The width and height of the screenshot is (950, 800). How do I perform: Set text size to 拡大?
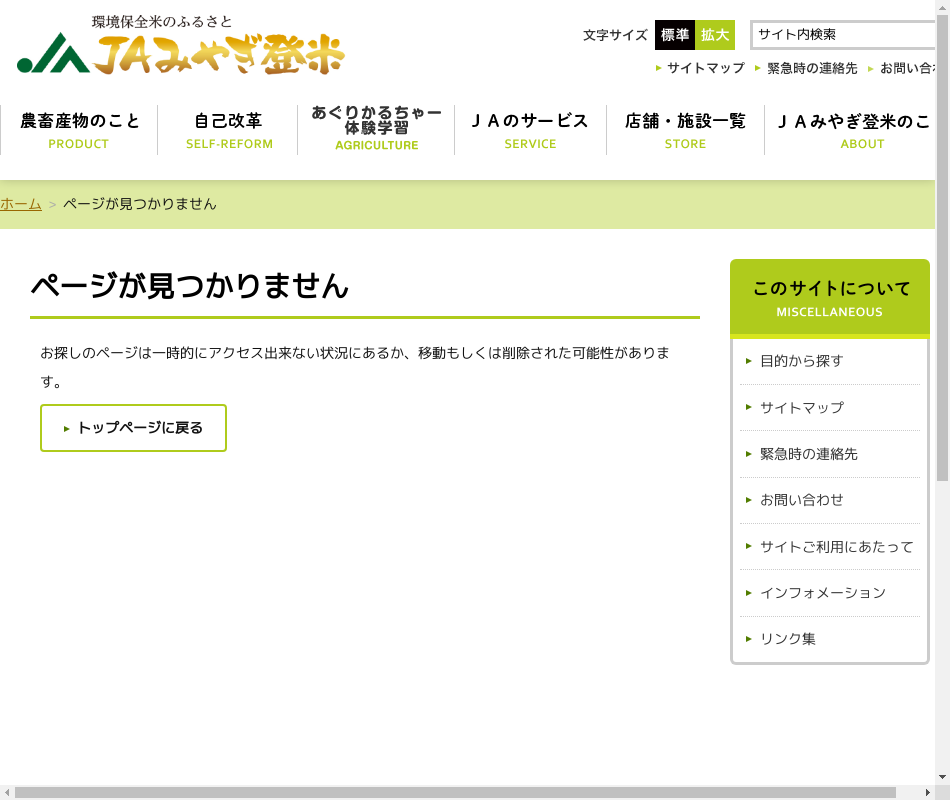click(x=715, y=35)
